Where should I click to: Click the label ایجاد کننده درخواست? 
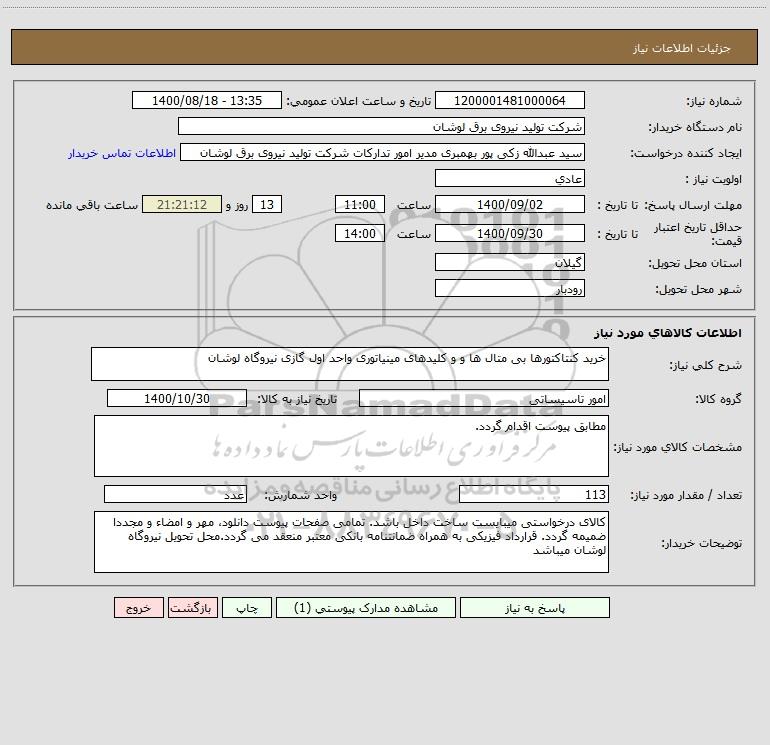686,154
